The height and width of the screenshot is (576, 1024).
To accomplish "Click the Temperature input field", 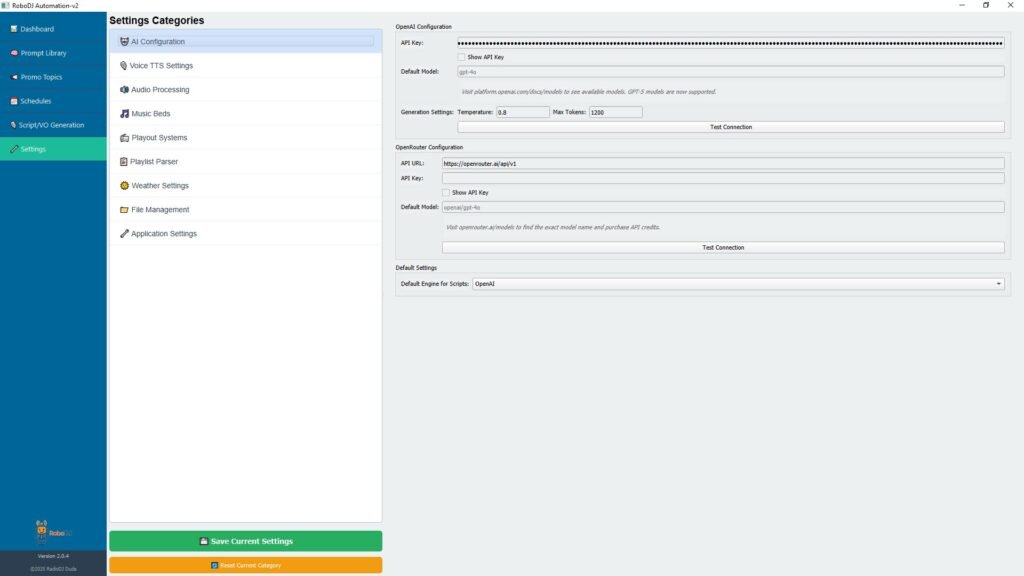I will [522, 112].
